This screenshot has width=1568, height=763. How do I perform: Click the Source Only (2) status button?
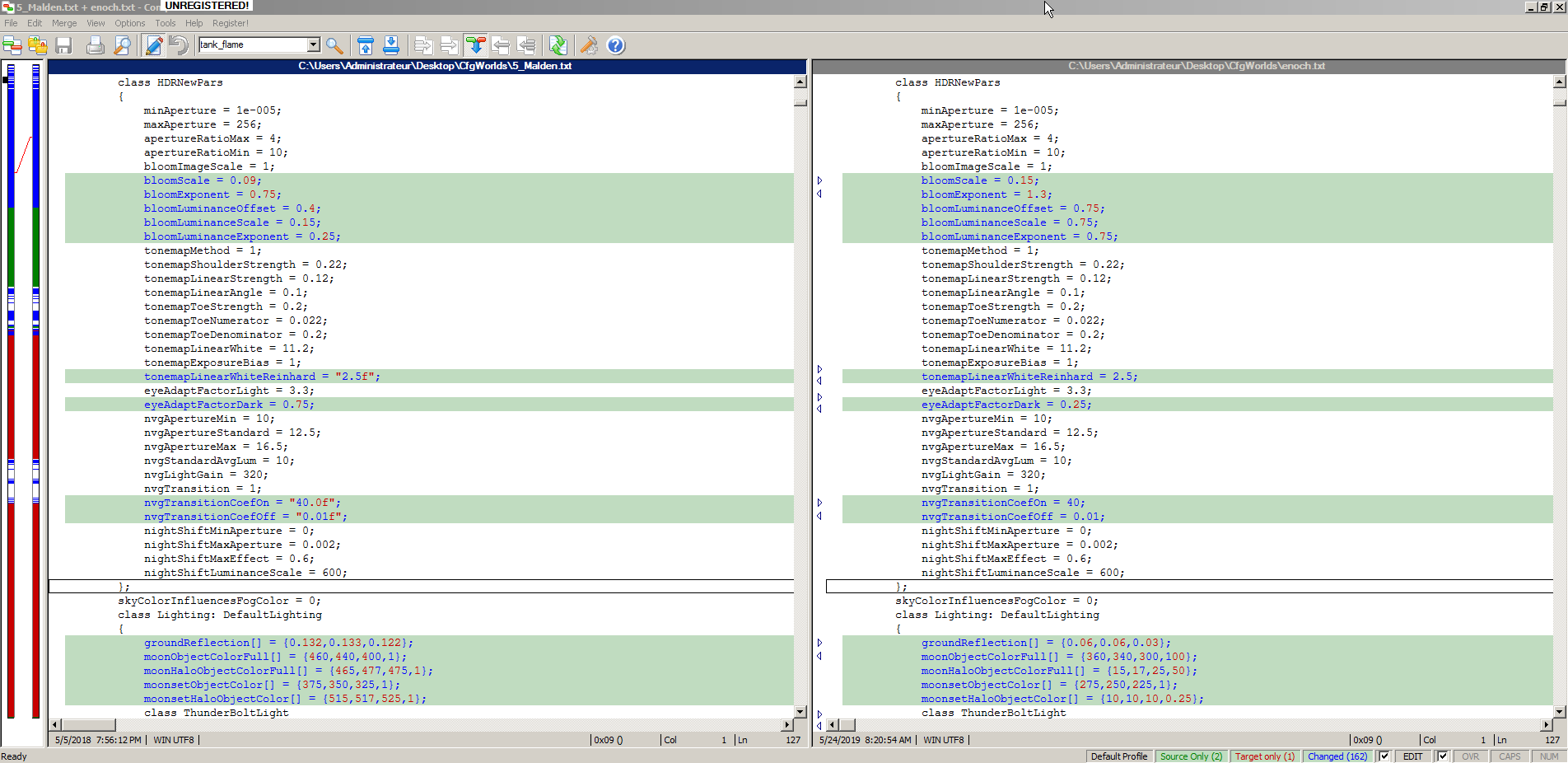1191,756
